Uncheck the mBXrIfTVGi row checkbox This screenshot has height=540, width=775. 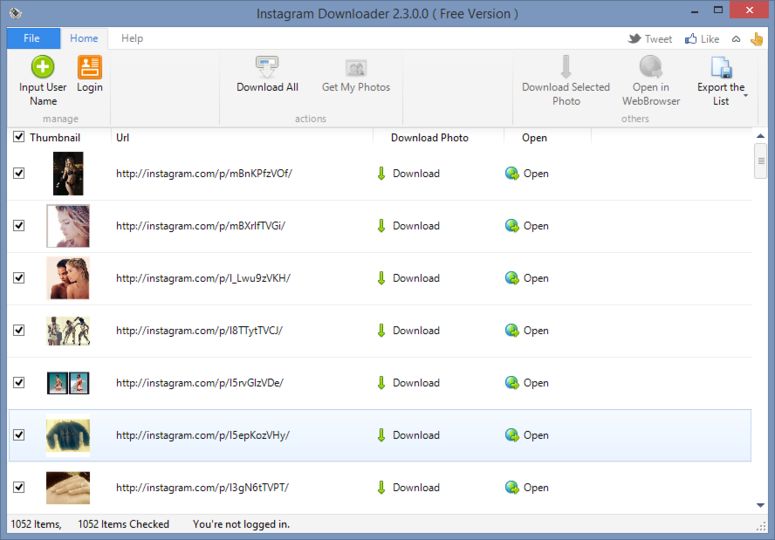point(19,226)
